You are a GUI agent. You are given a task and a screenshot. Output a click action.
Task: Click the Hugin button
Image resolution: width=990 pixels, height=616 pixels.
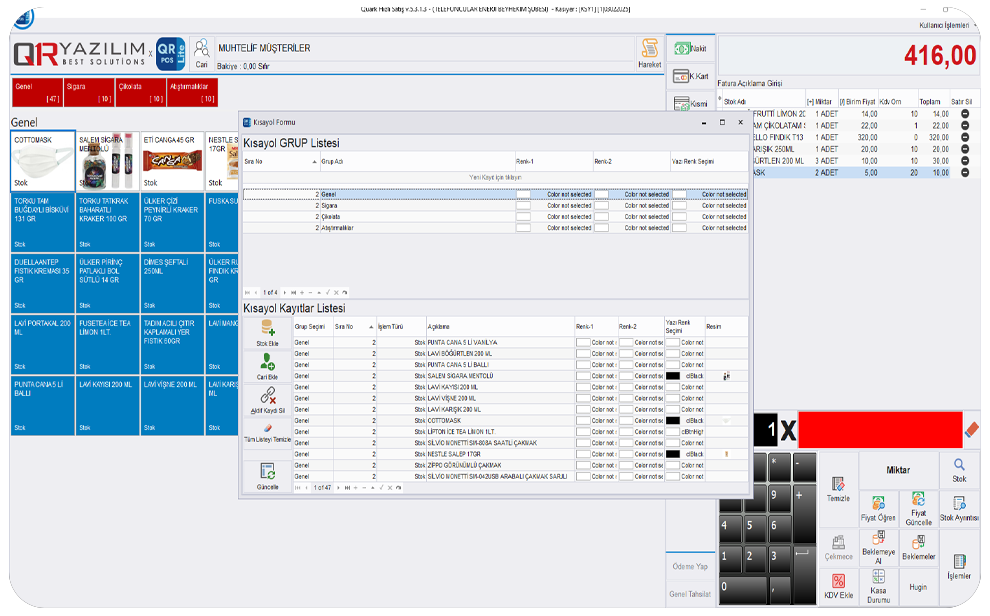tap(918, 587)
